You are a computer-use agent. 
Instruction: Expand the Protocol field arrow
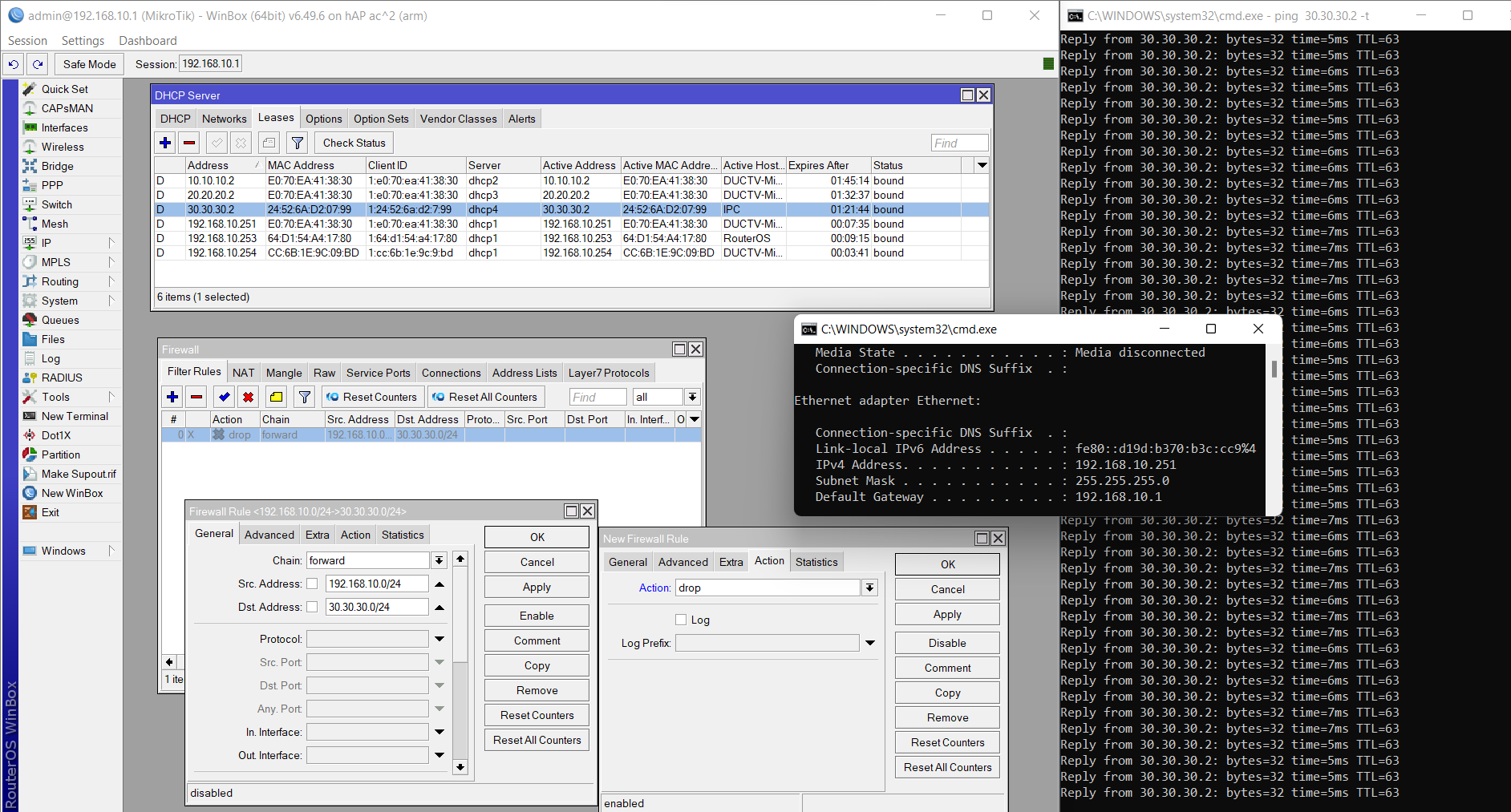tap(440, 639)
